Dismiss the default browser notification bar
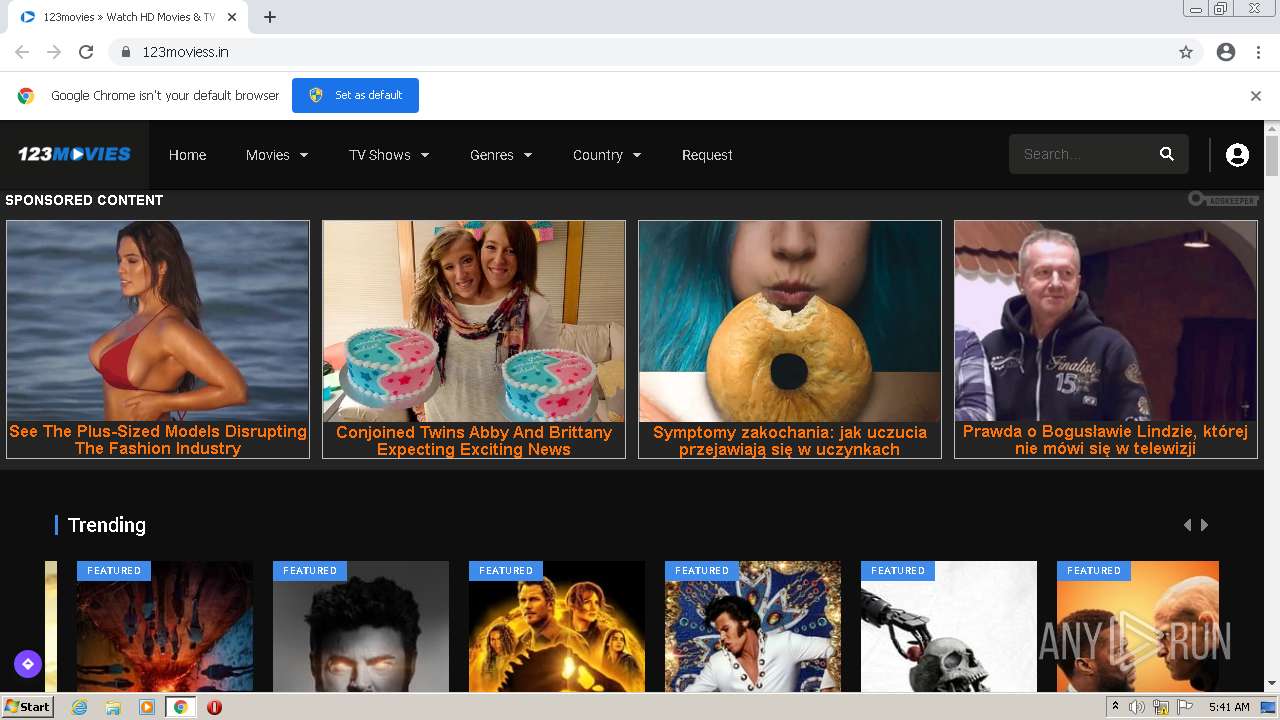This screenshot has width=1280, height=720. click(x=1256, y=96)
